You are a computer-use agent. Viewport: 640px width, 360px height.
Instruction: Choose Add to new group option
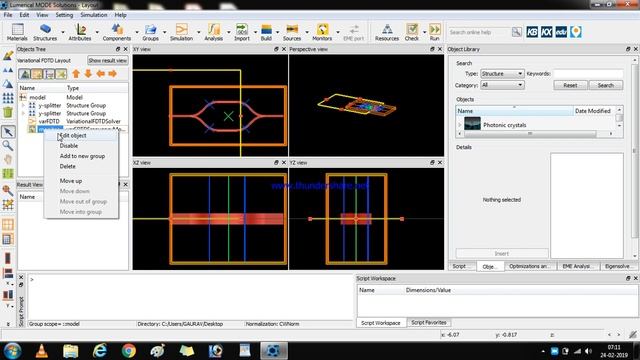(82, 156)
